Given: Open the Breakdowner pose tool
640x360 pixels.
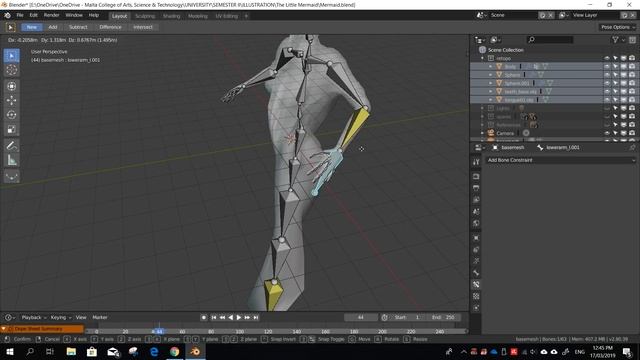Looking at the screenshot, I should coord(11,176).
